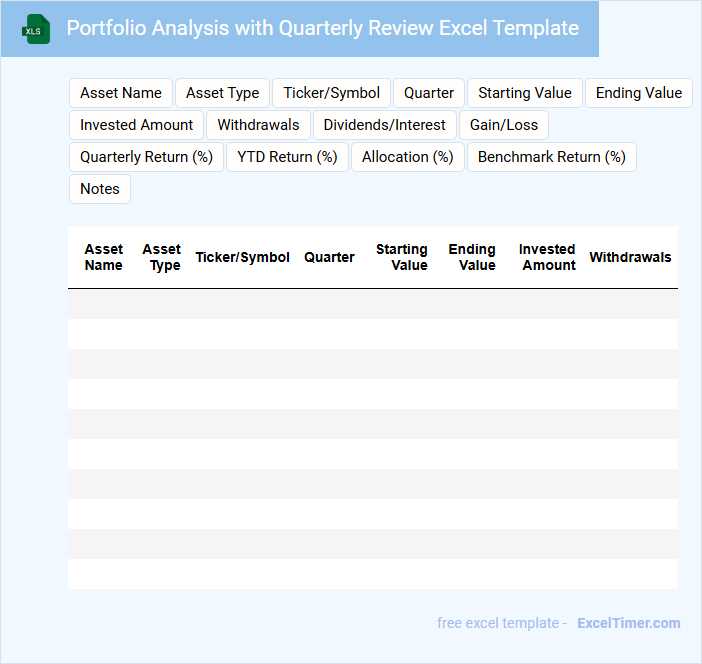Select the Asset Name tag
702x664 pixels.
(121, 93)
